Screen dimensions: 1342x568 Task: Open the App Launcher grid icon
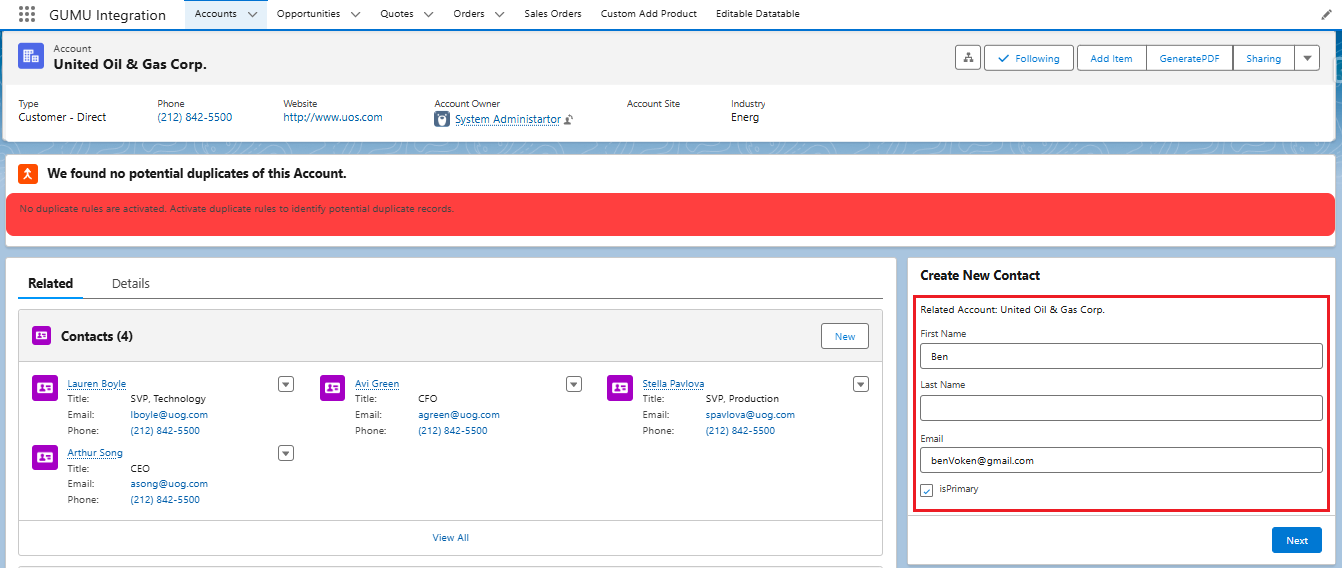(27, 14)
